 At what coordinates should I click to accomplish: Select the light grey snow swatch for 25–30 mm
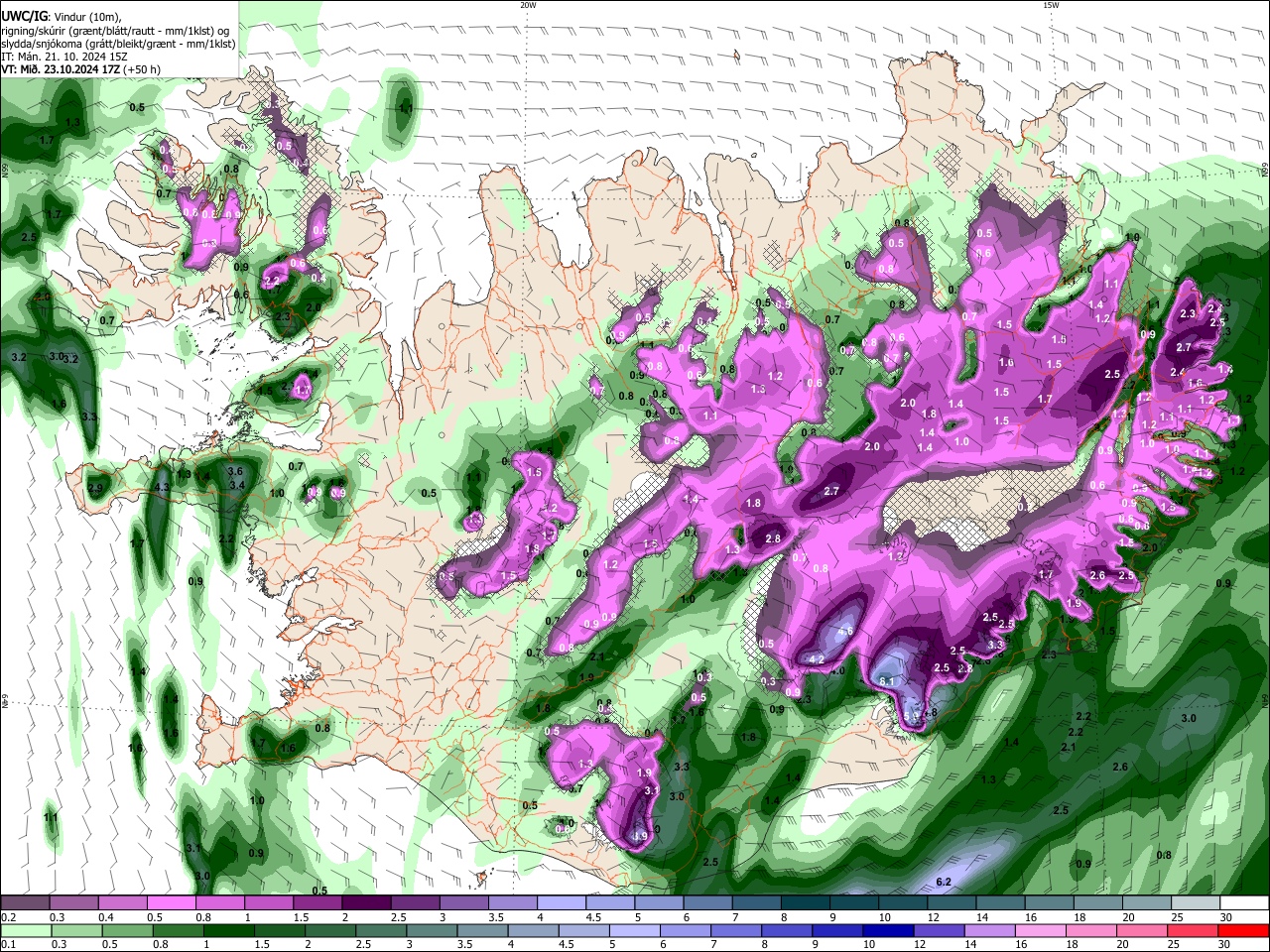click(x=1195, y=903)
